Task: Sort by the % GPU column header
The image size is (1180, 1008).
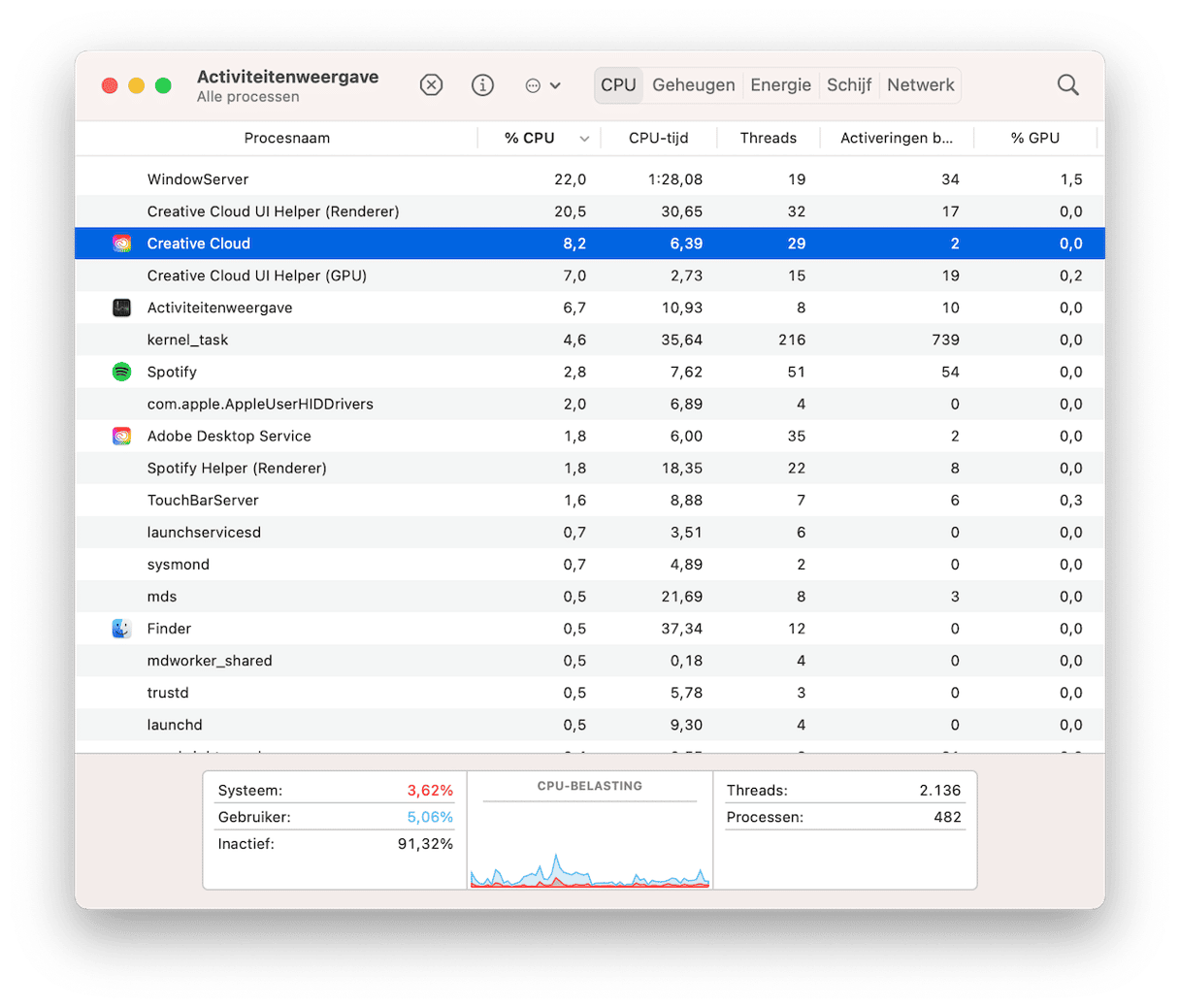Action: click(1035, 138)
